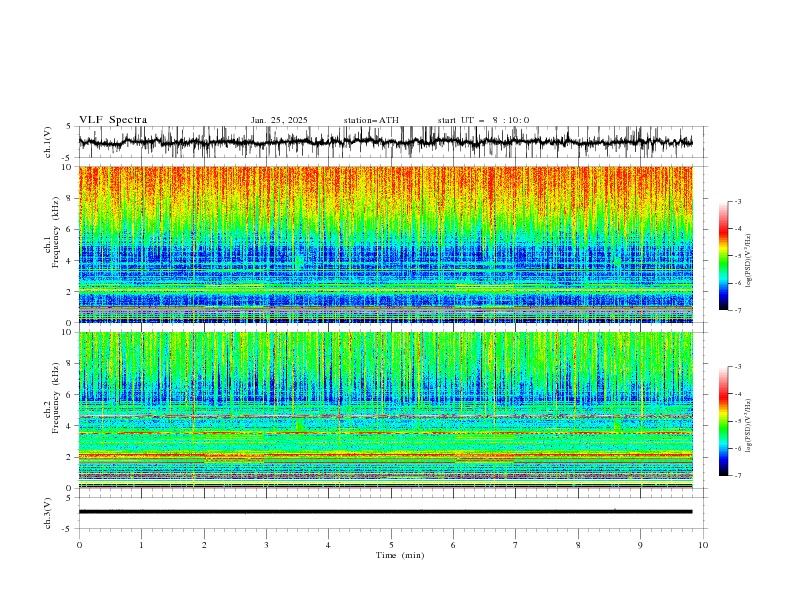Click the time axis tick label '5'
Viewport: 792px width, 612px height.
click(x=391, y=545)
